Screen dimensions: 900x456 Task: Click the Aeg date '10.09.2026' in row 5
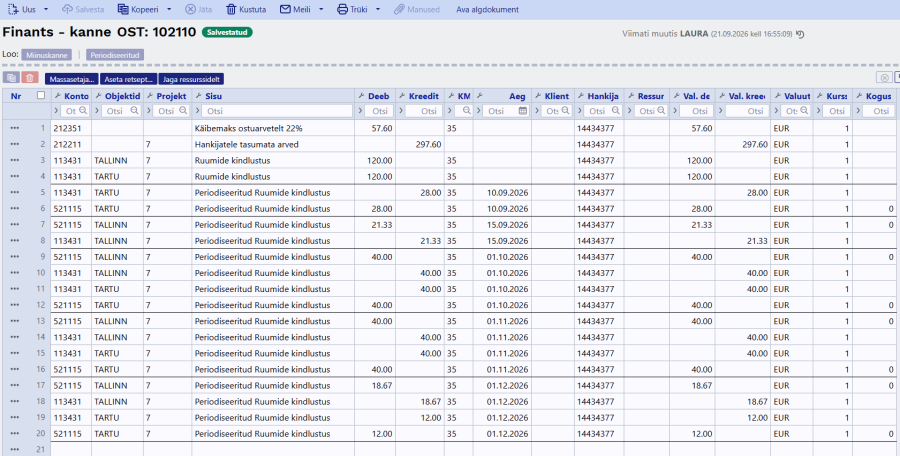pos(507,192)
